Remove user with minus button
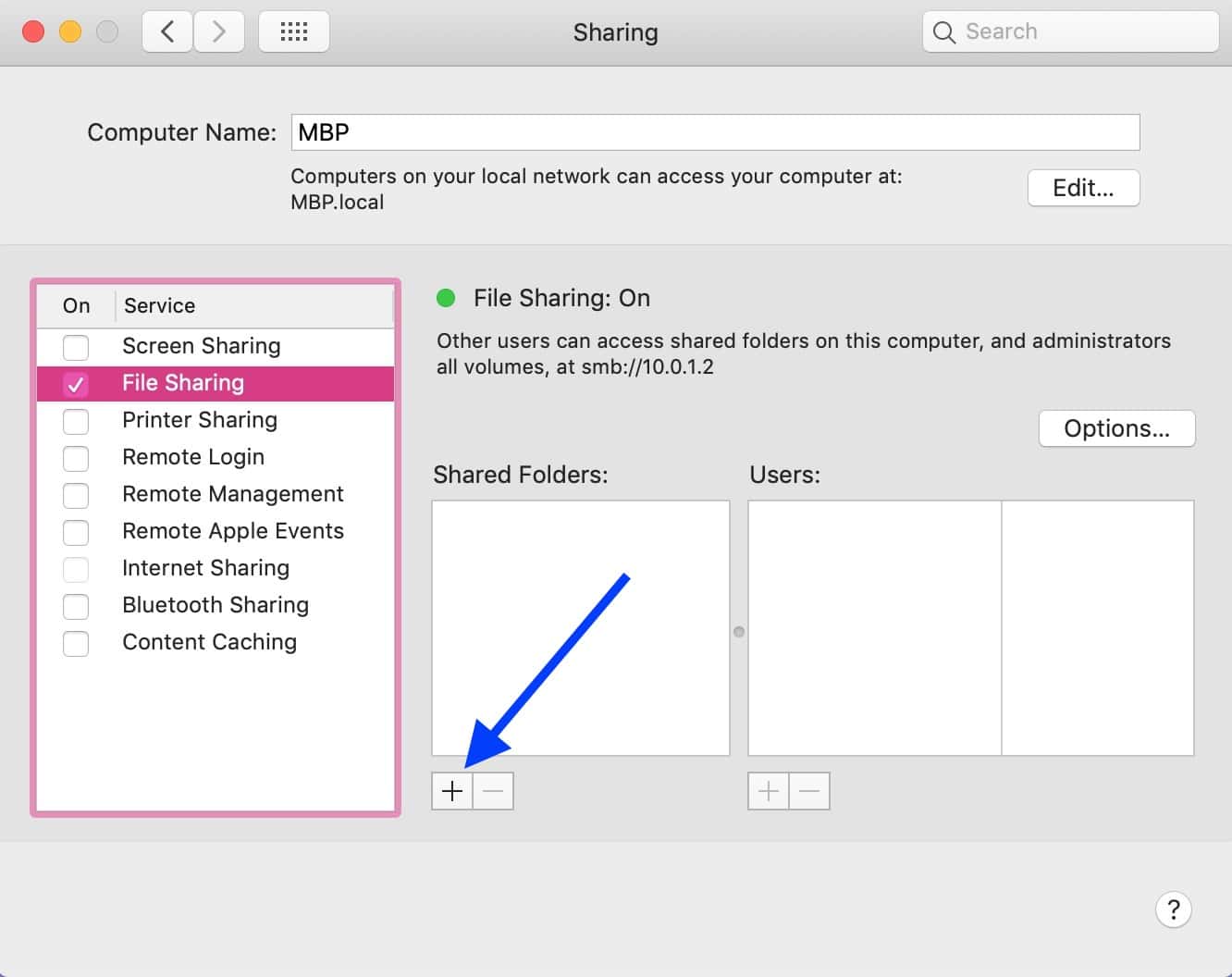1232x977 pixels. 809,791
